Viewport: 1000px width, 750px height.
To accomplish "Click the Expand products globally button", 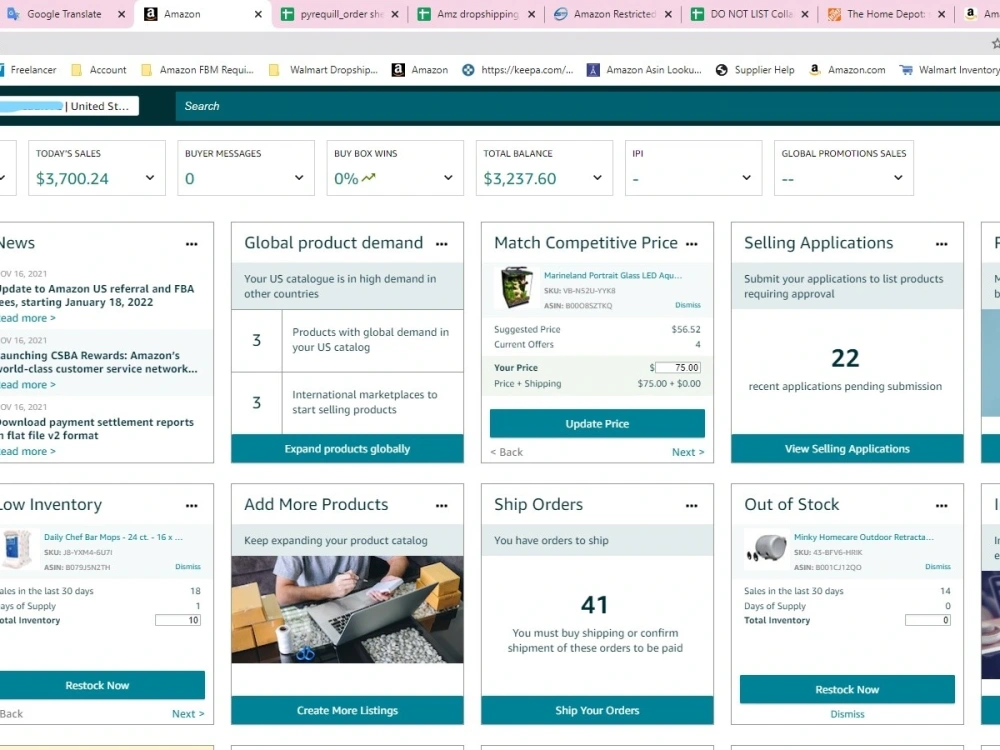I will 347,449.
